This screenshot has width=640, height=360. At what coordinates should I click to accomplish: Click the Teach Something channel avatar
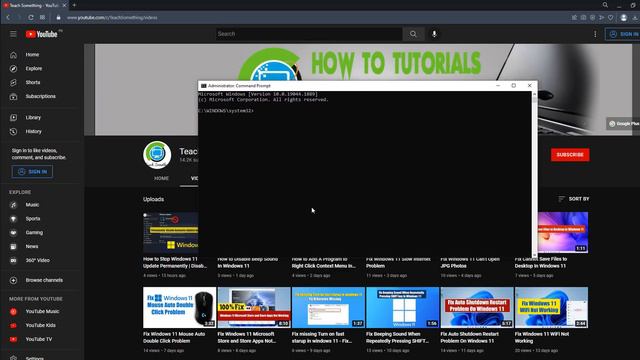click(157, 155)
